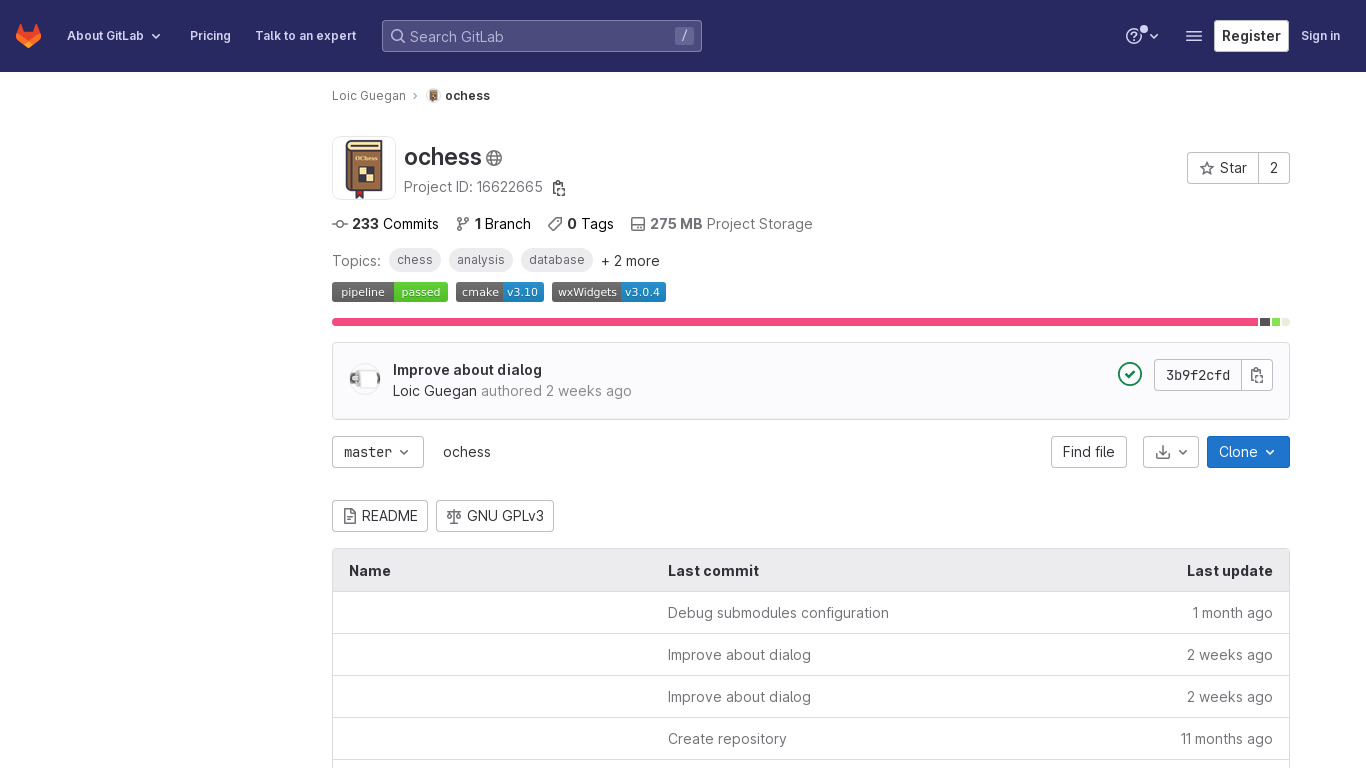1366x768 pixels.
Task: Open the hamburger navigation menu
Action: 1193,36
